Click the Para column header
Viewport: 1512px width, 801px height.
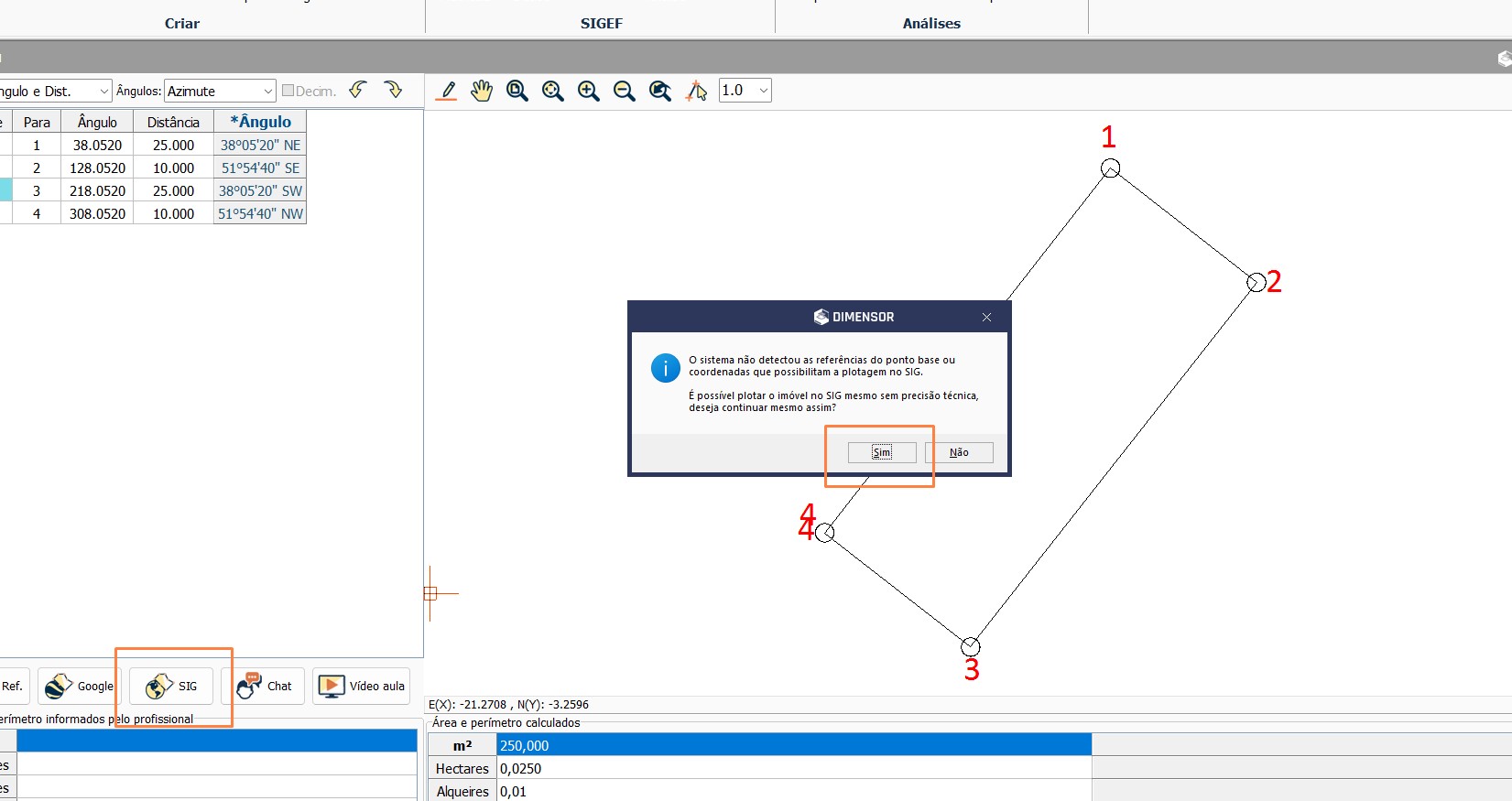[x=37, y=122]
